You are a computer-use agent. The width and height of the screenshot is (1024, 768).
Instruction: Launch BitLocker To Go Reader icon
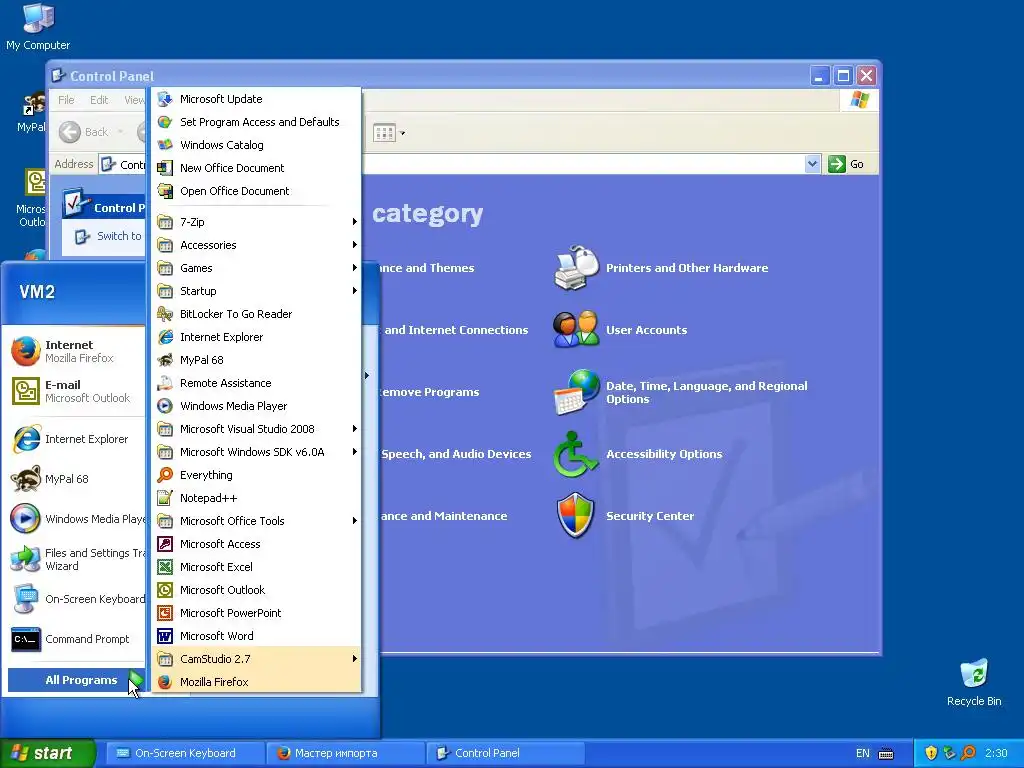tap(165, 314)
